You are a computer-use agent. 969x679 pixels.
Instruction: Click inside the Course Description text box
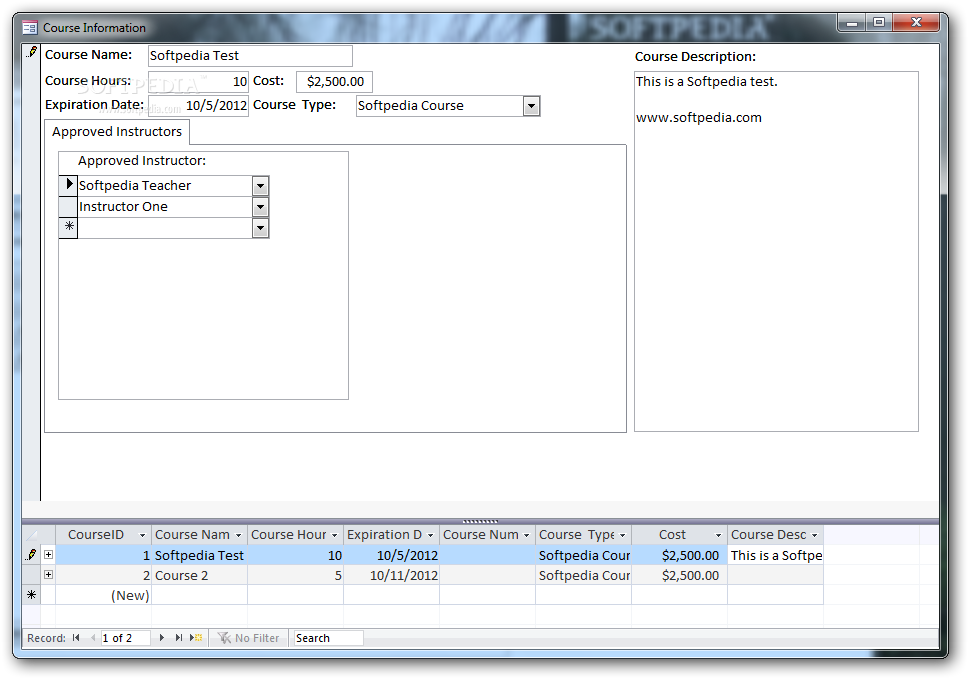click(776, 251)
